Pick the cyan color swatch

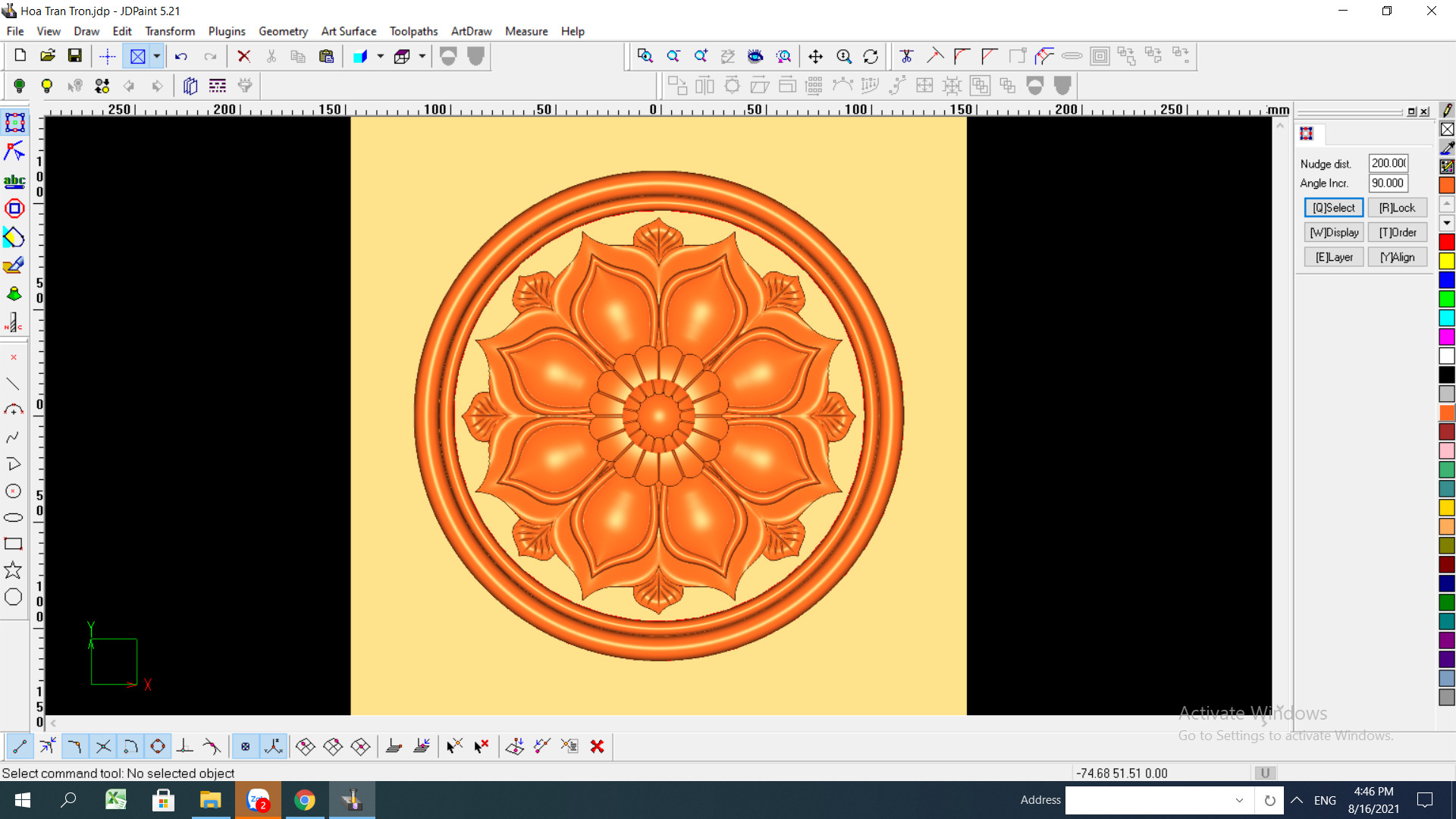point(1447,318)
